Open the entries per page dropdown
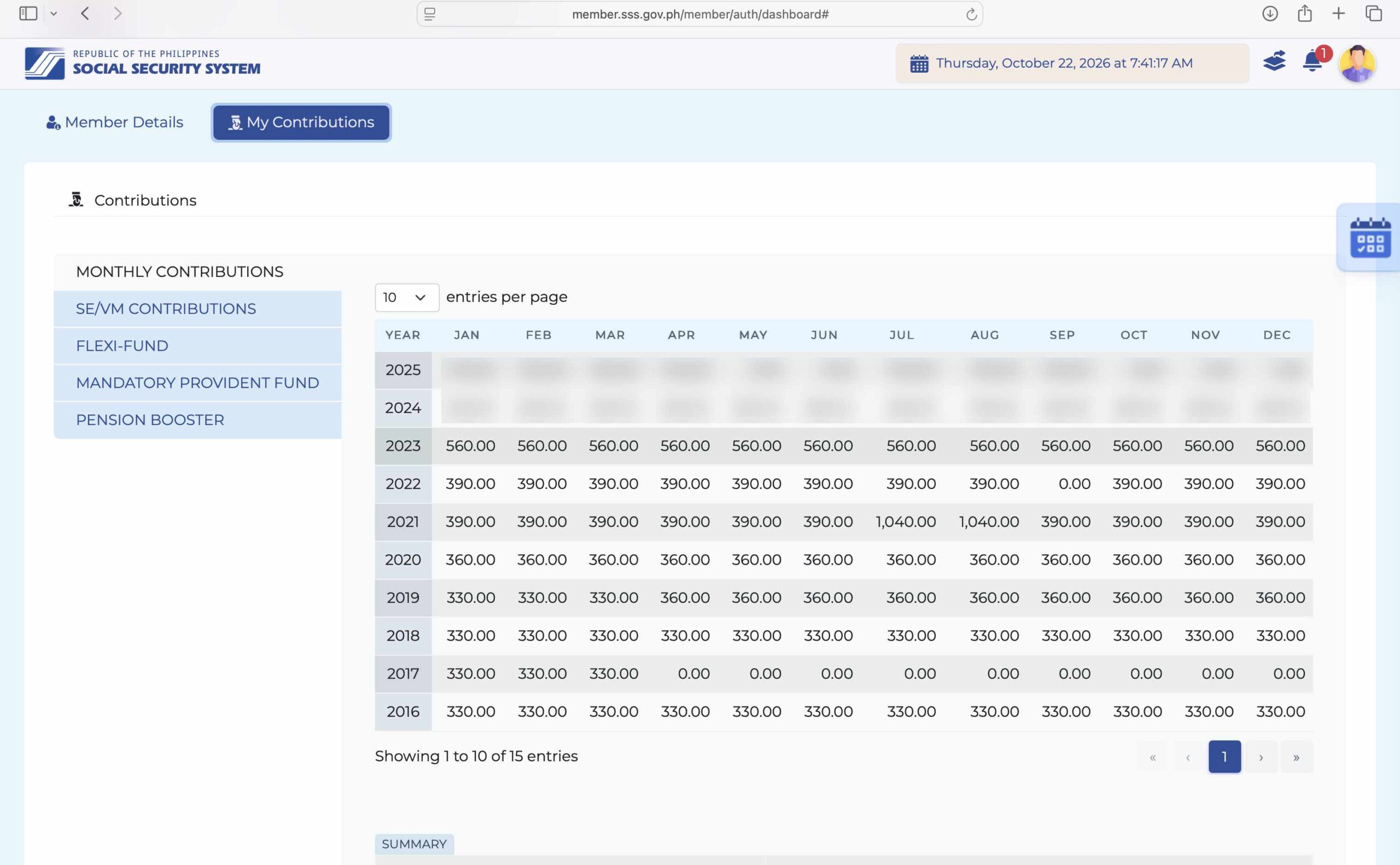The width and height of the screenshot is (1400, 865). tap(407, 298)
